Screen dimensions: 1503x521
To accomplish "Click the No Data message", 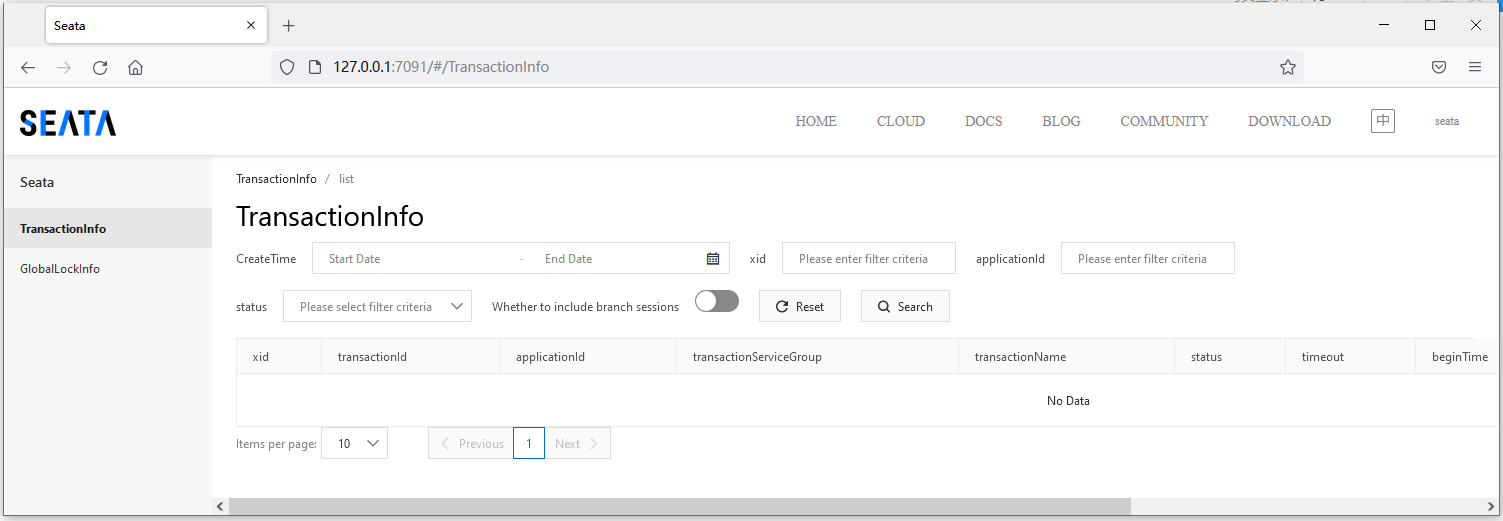I will click(1068, 400).
